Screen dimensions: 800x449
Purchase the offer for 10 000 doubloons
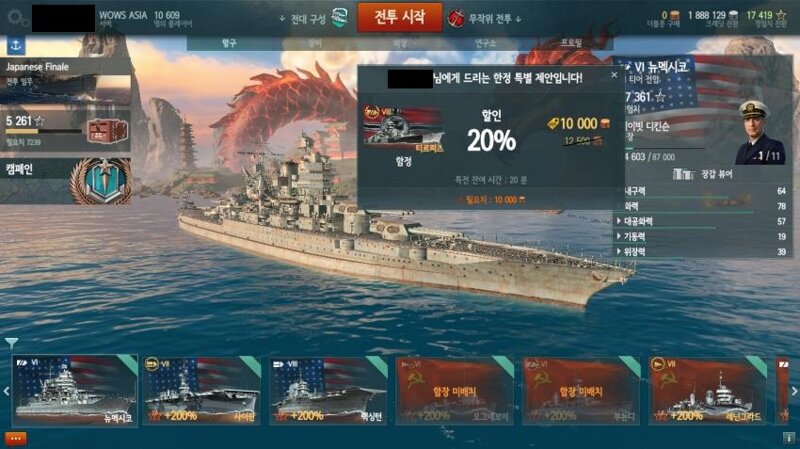pos(491,200)
